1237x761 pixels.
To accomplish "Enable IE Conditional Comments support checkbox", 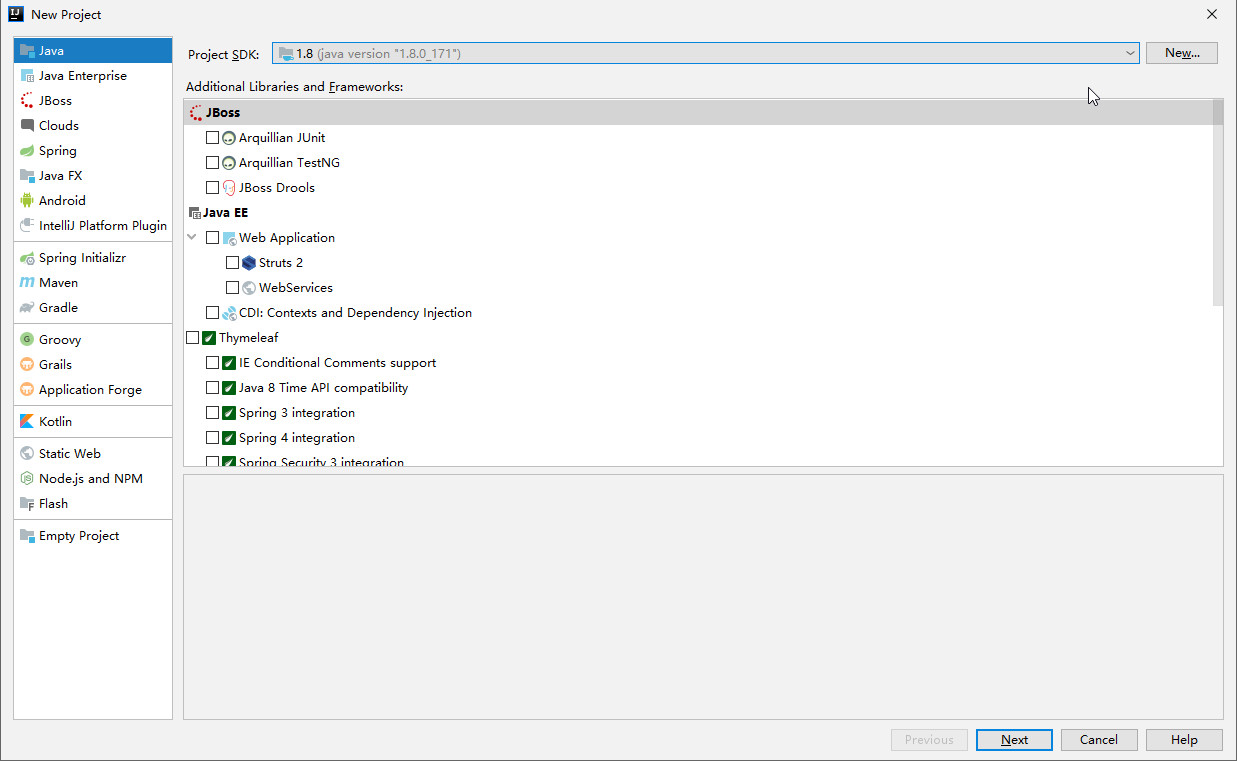I will coord(212,363).
